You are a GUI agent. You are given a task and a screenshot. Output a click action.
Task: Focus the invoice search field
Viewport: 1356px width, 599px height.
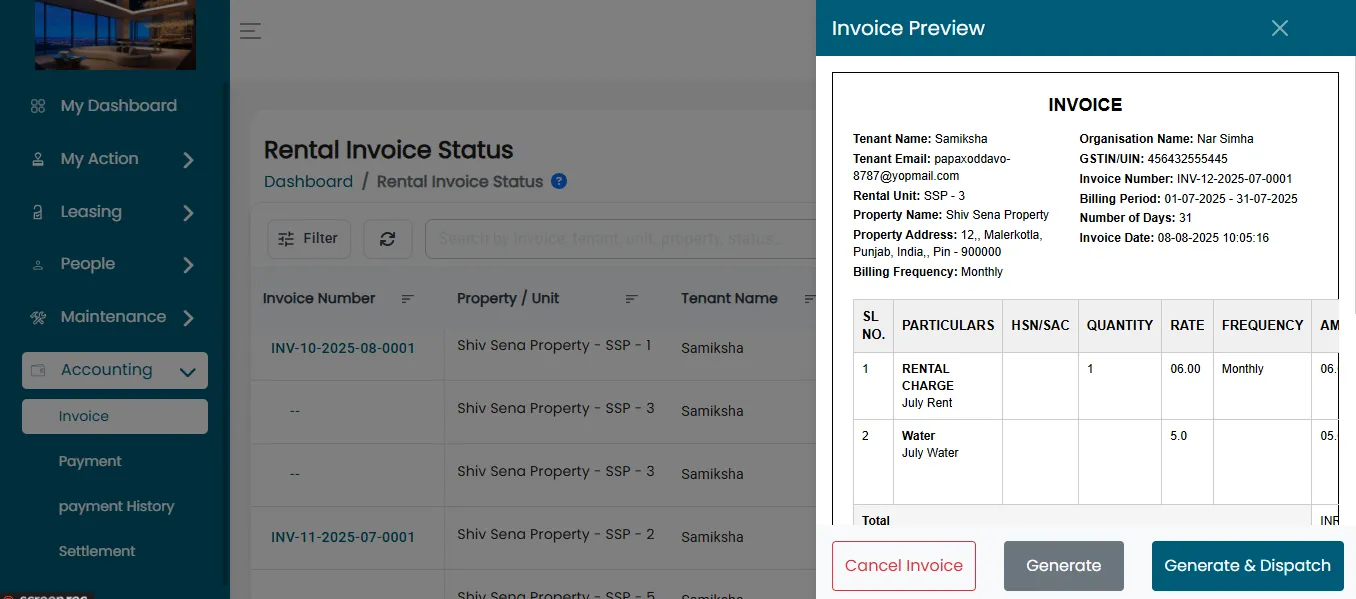[x=622, y=239]
